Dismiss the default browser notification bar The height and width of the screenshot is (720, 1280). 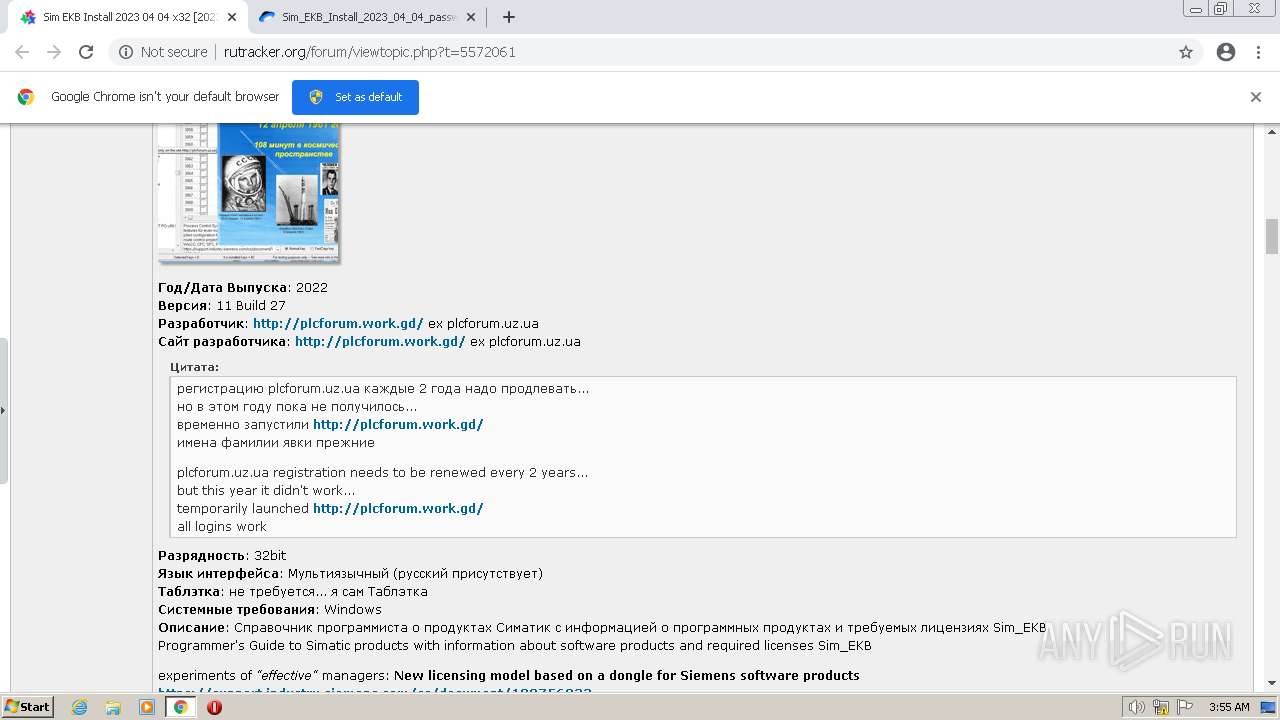point(1256,97)
